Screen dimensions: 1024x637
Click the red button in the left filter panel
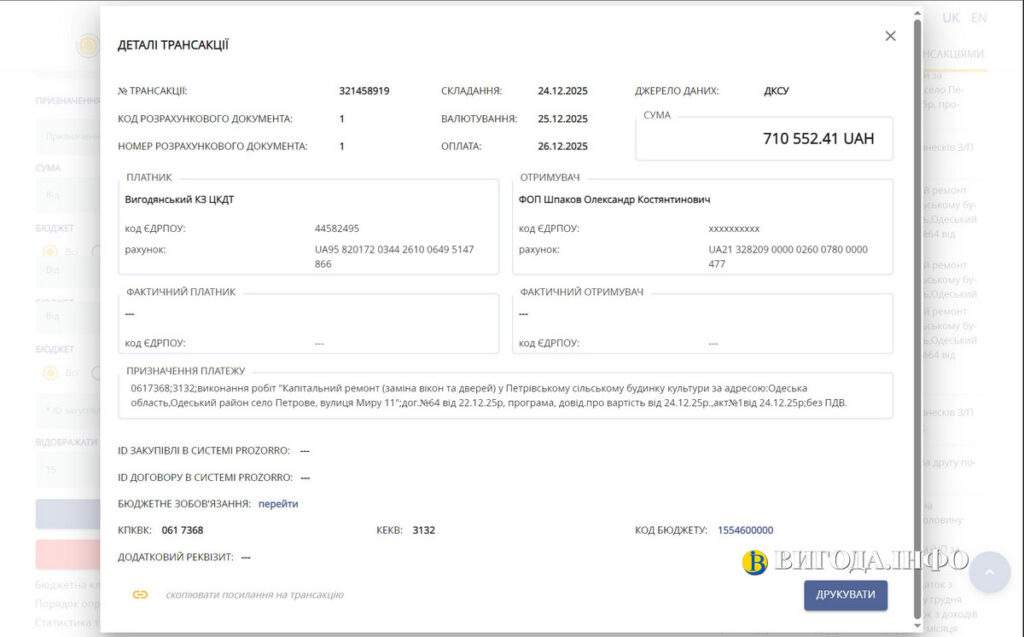pos(66,554)
